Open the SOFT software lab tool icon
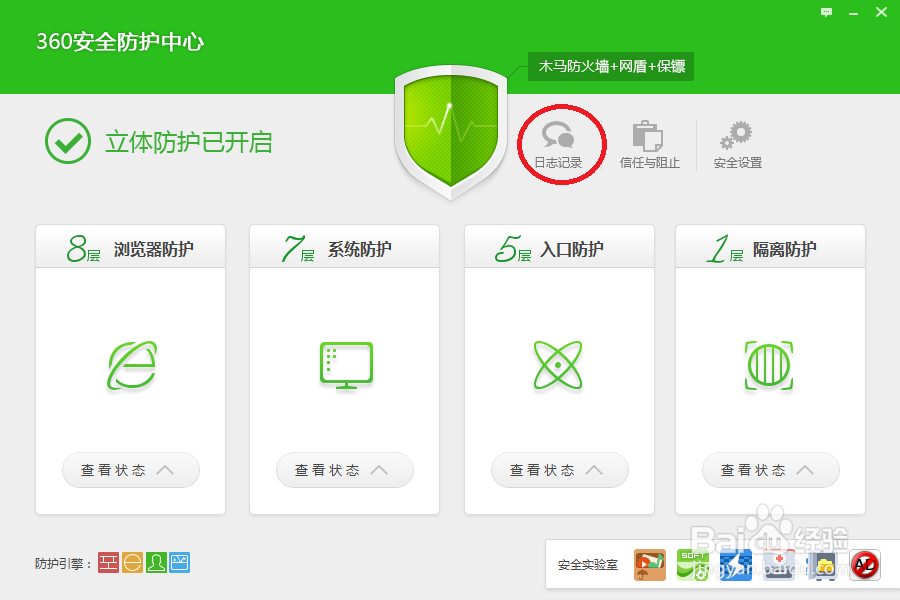900x600 pixels. pos(693,565)
